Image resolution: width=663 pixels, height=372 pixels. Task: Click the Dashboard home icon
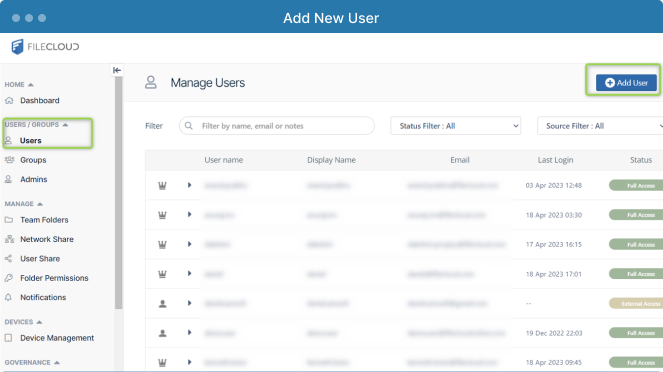9,101
